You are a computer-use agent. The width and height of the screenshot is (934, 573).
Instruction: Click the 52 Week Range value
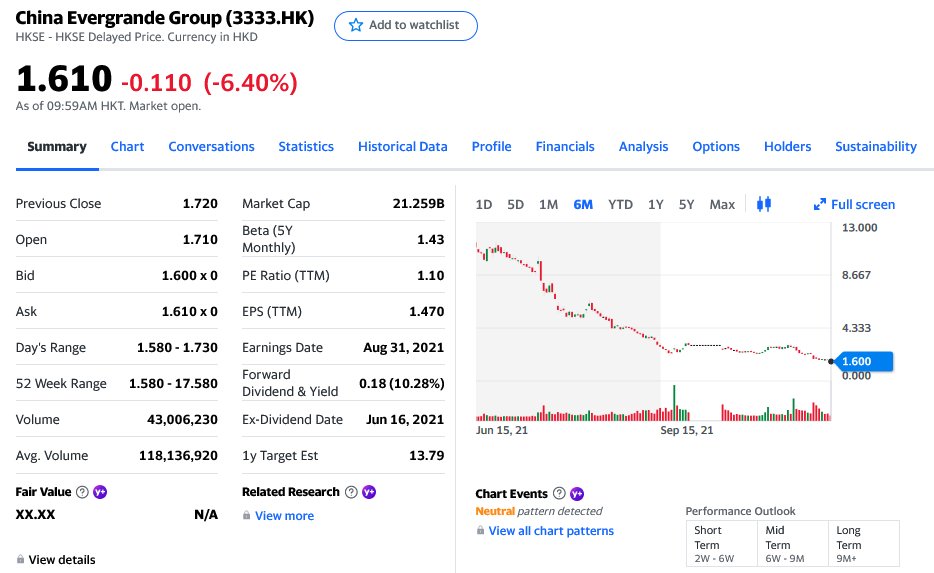[173, 384]
